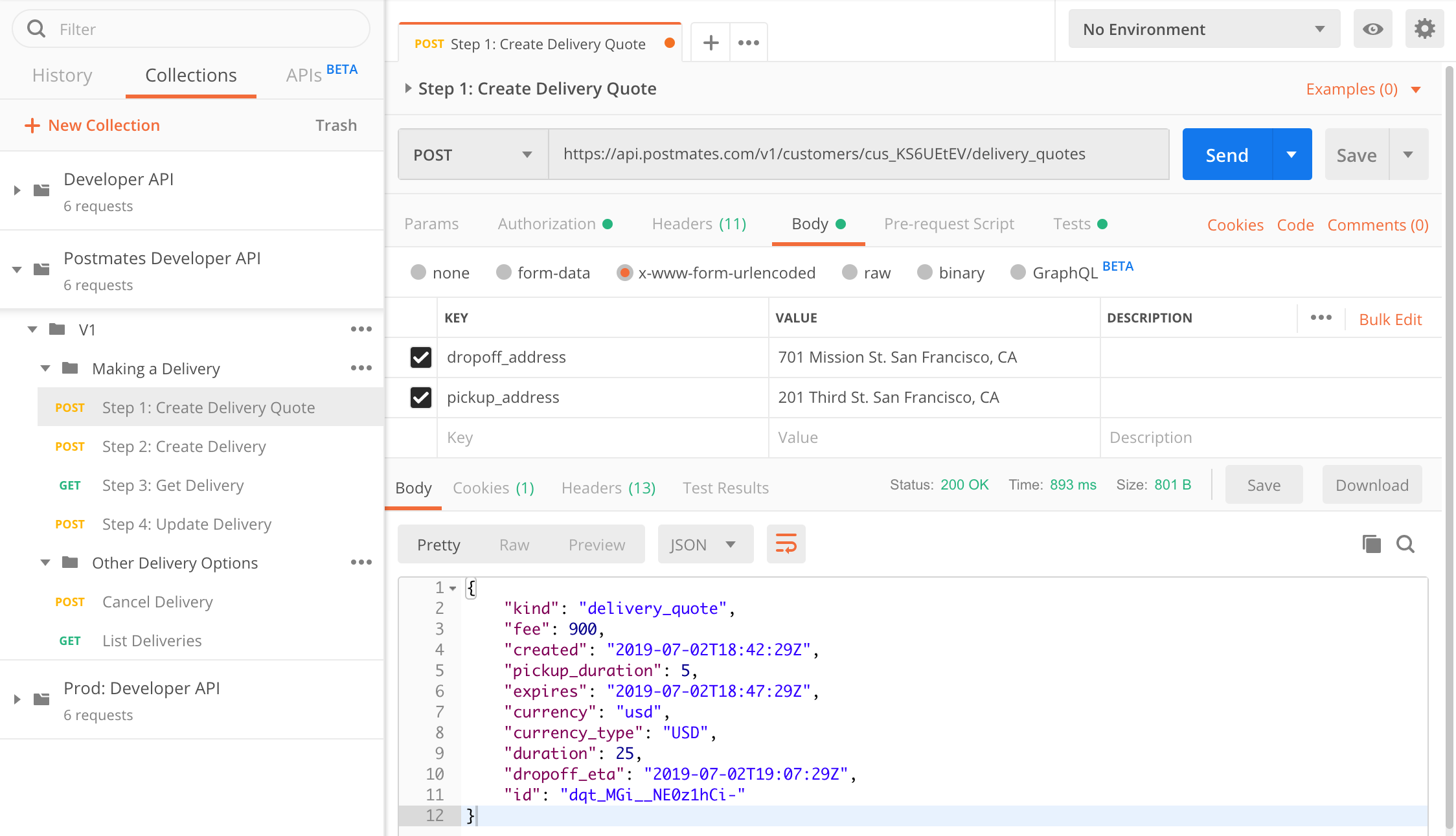
Task: Click the Making a Delivery folder icon
Action: [x=70, y=368]
